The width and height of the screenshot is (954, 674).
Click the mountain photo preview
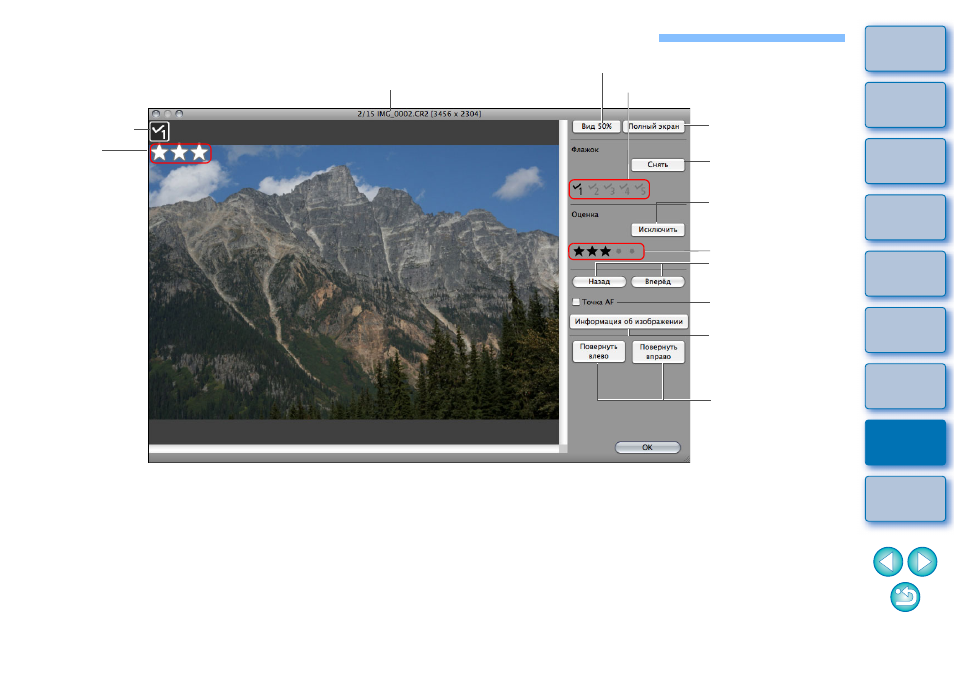tap(353, 282)
